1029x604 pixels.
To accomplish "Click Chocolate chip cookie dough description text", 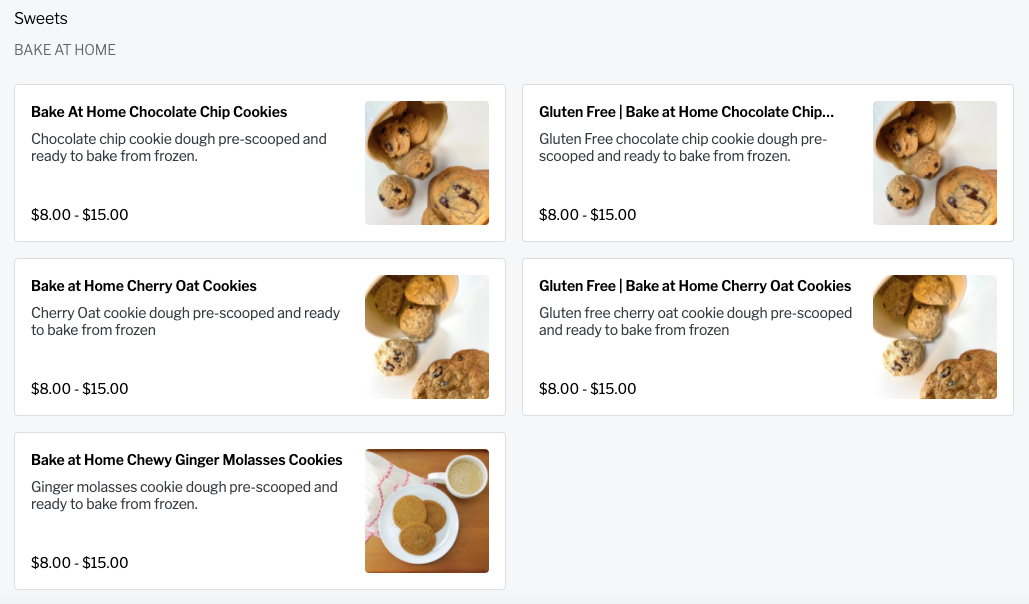I will [x=179, y=147].
